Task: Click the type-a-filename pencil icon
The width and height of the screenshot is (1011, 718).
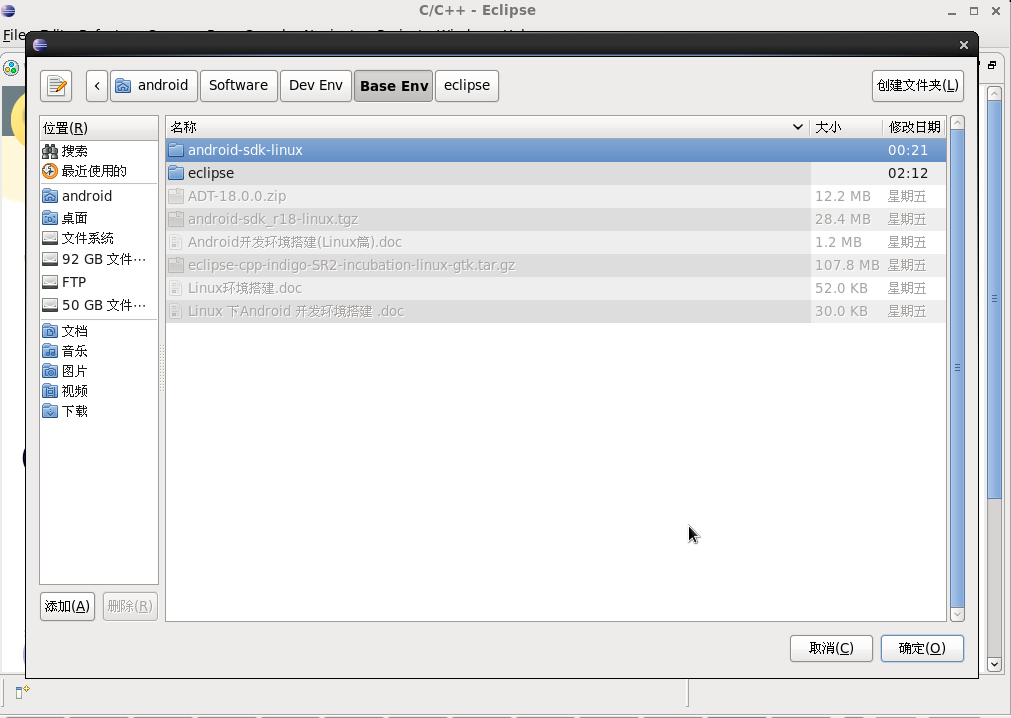Action: [x=55, y=85]
